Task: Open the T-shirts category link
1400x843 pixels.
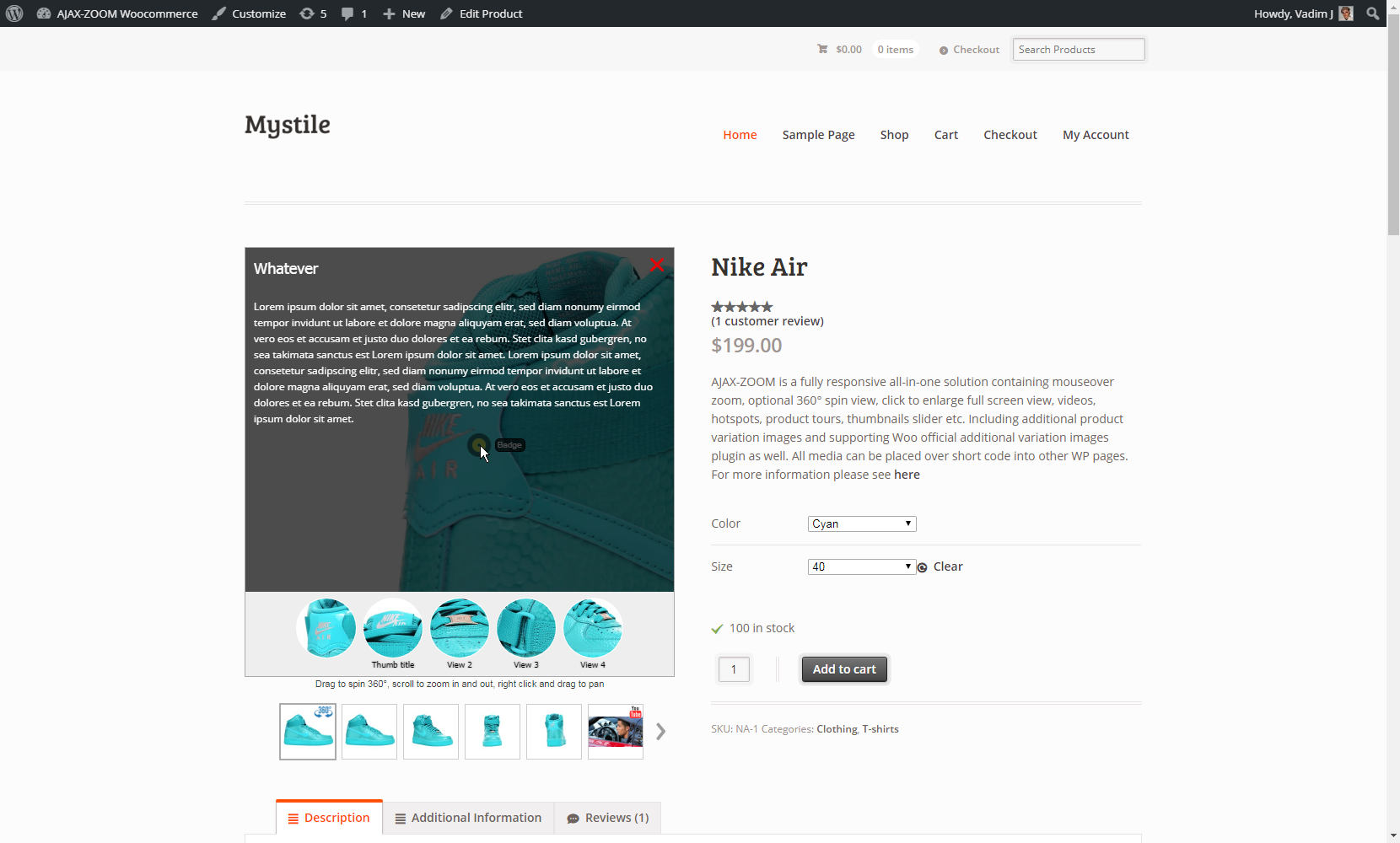Action: (x=880, y=729)
